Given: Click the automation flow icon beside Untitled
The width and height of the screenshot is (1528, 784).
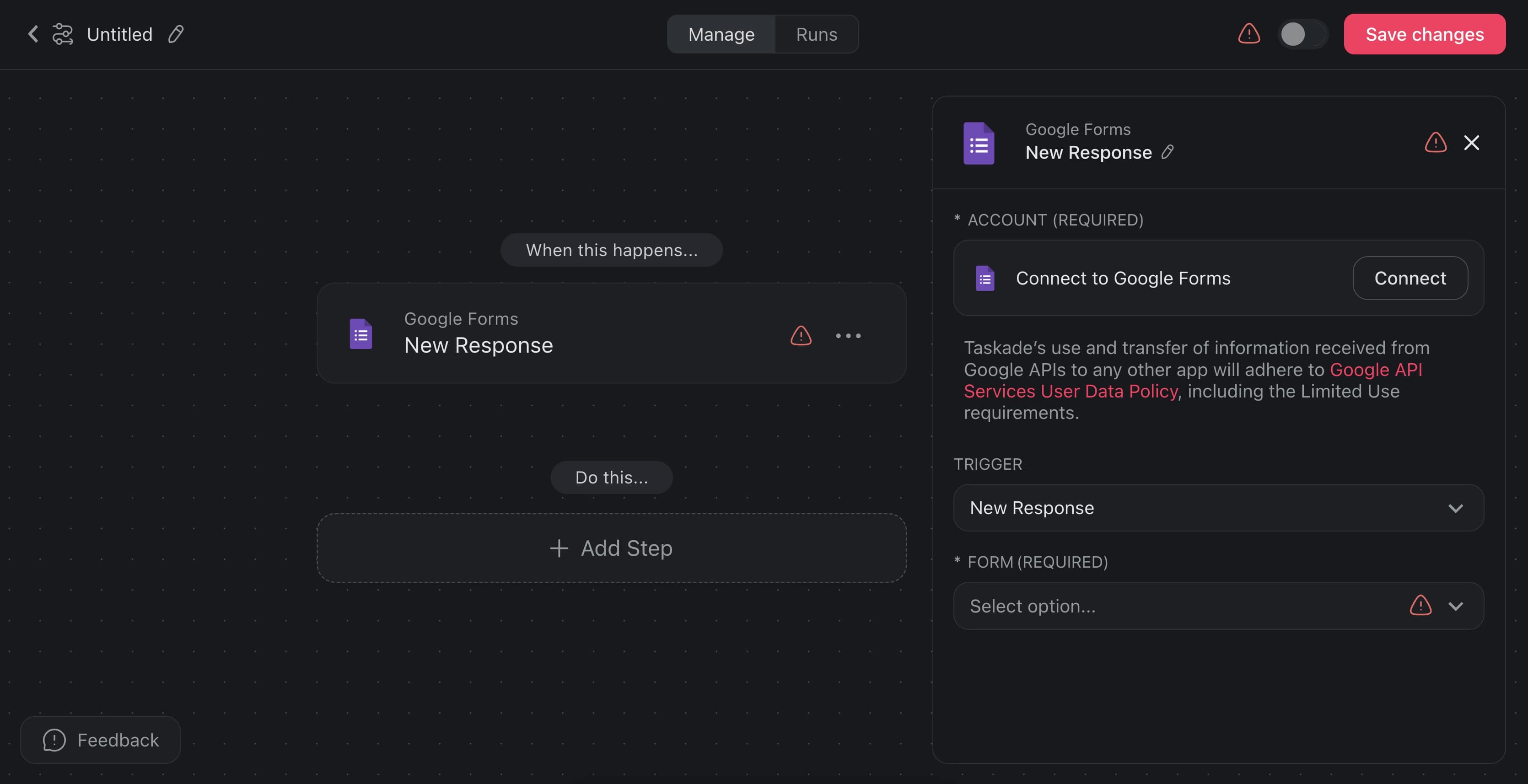Looking at the screenshot, I should 62,34.
